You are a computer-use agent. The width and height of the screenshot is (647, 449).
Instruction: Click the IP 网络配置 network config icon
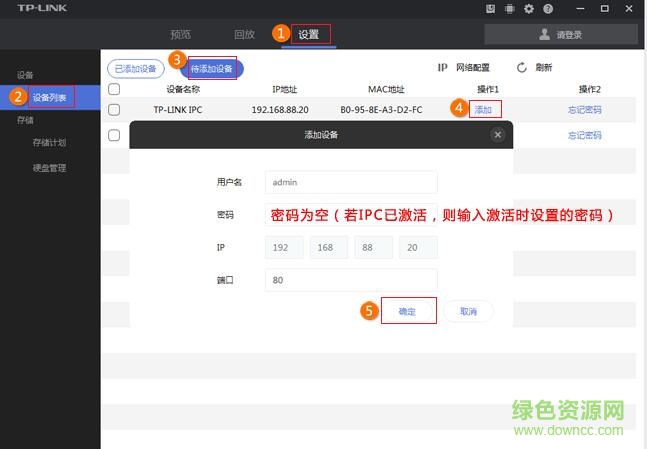click(442, 68)
